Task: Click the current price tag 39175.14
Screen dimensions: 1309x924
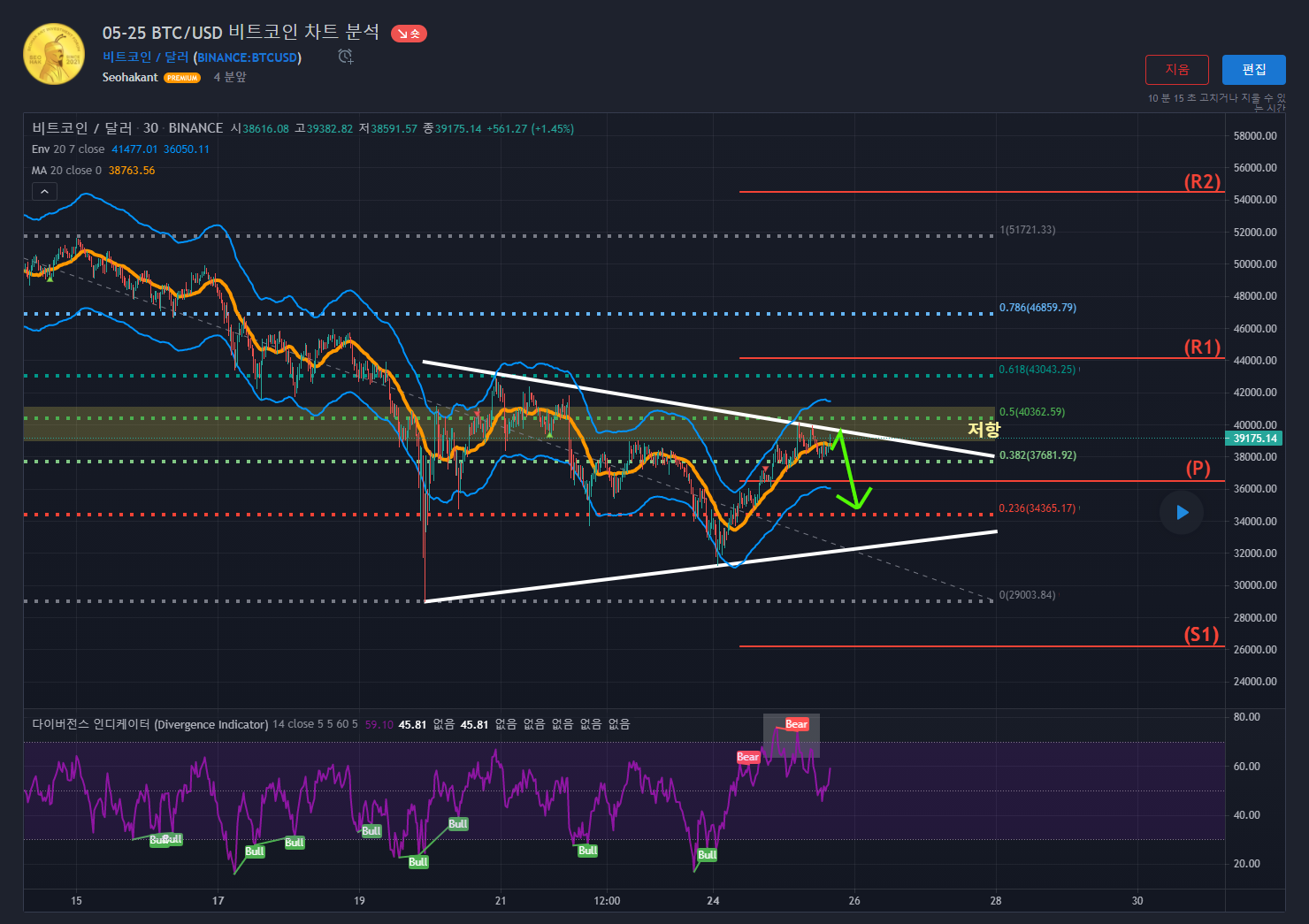Action: pyautogui.click(x=1254, y=439)
